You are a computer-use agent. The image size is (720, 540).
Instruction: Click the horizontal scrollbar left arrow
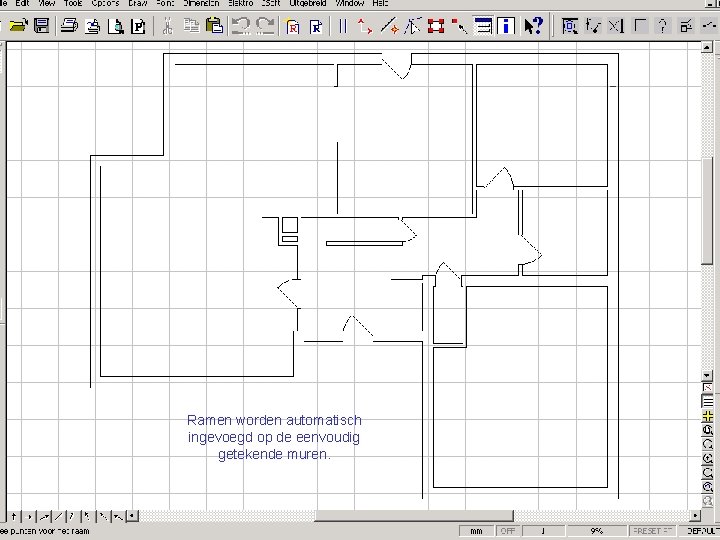click(132, 516)
